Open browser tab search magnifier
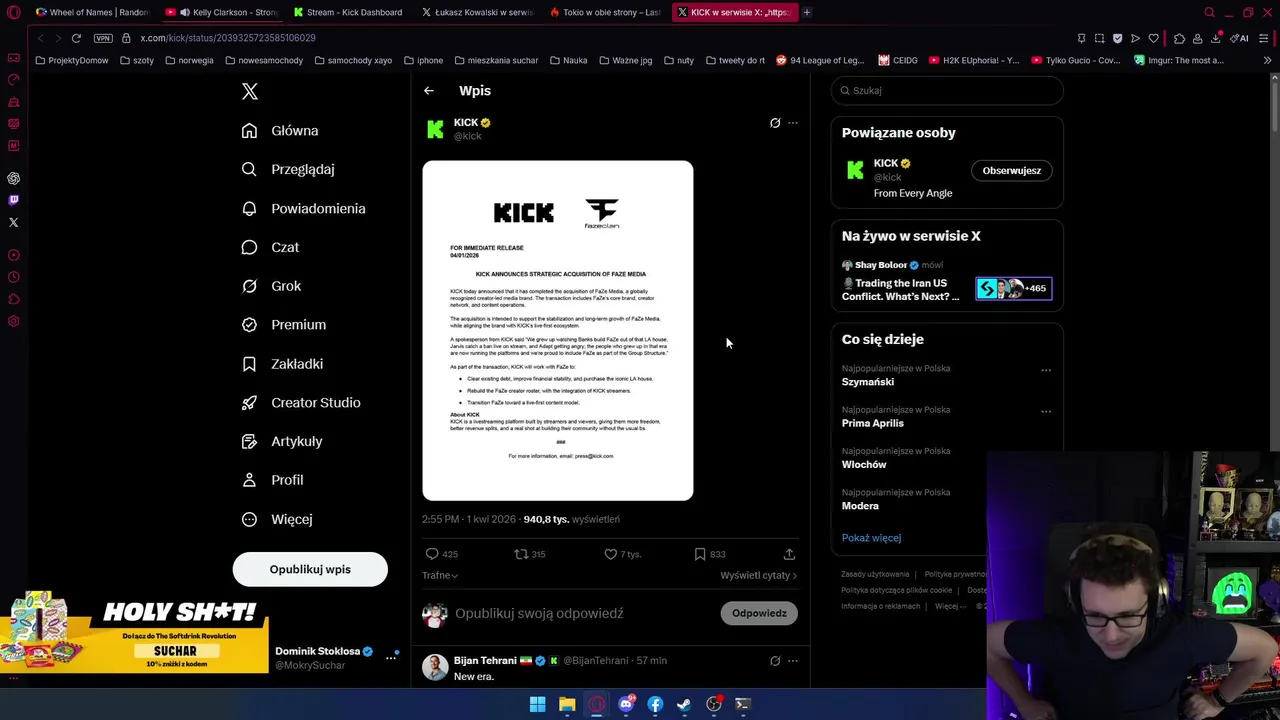 pos(1209,12)
